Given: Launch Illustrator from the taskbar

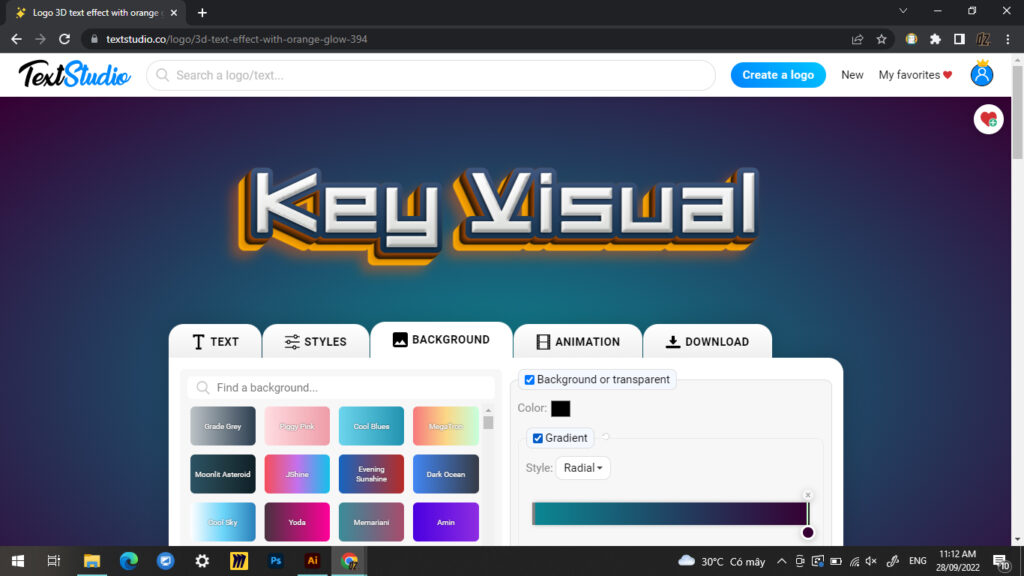Looking at the screenshot, I should pyautogui.click(x=312, y=561).
